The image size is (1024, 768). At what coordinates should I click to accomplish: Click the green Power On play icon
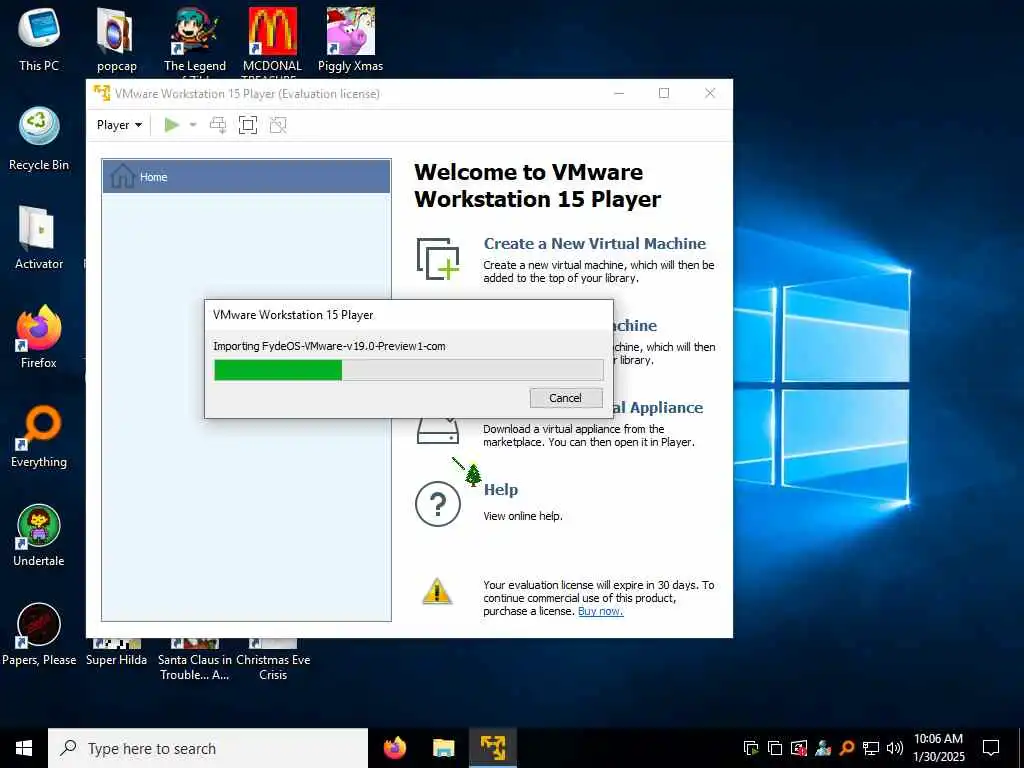pos(172,125)
